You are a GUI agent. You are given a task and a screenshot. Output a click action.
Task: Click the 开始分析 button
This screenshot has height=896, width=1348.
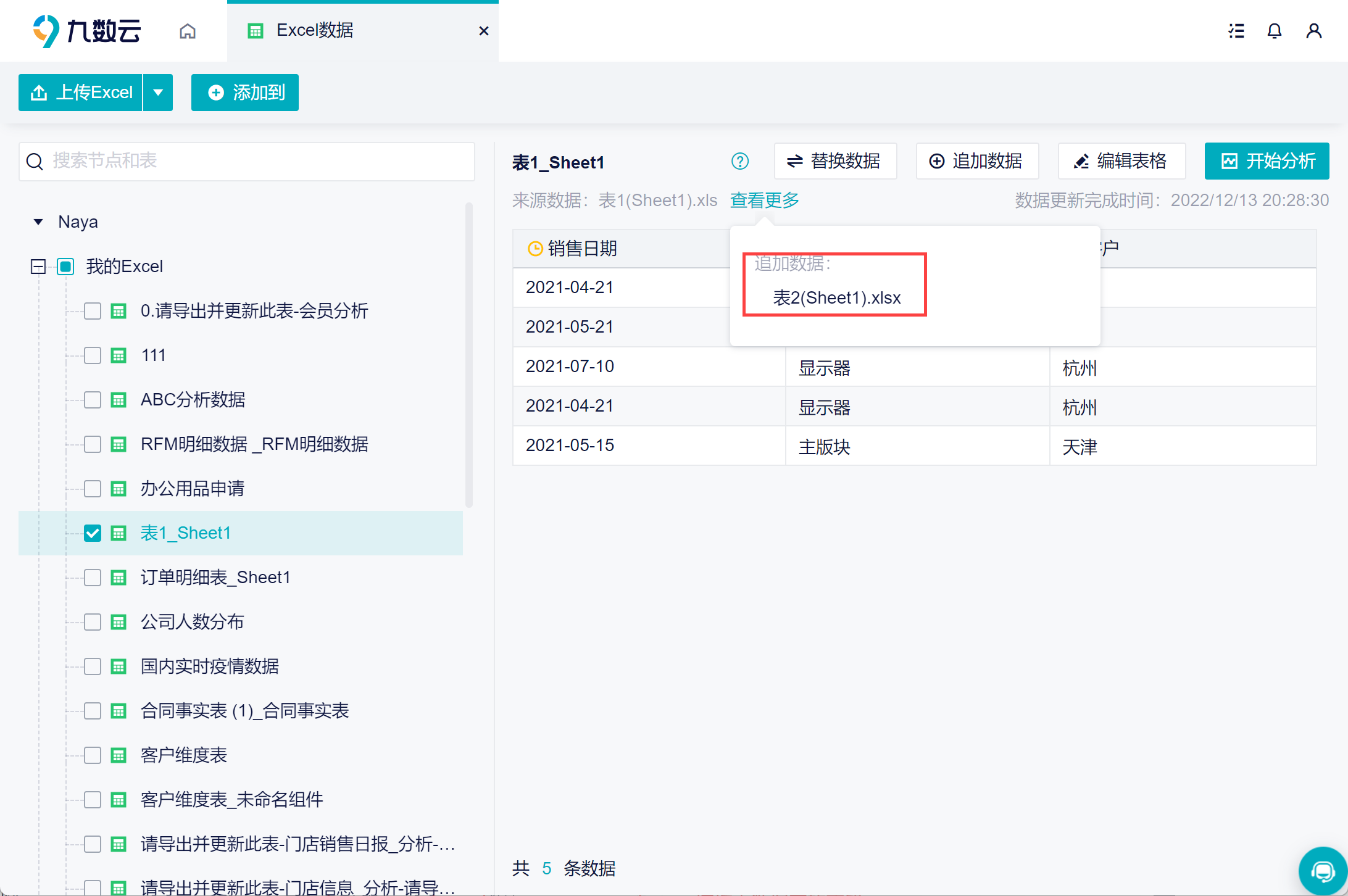1267,162
